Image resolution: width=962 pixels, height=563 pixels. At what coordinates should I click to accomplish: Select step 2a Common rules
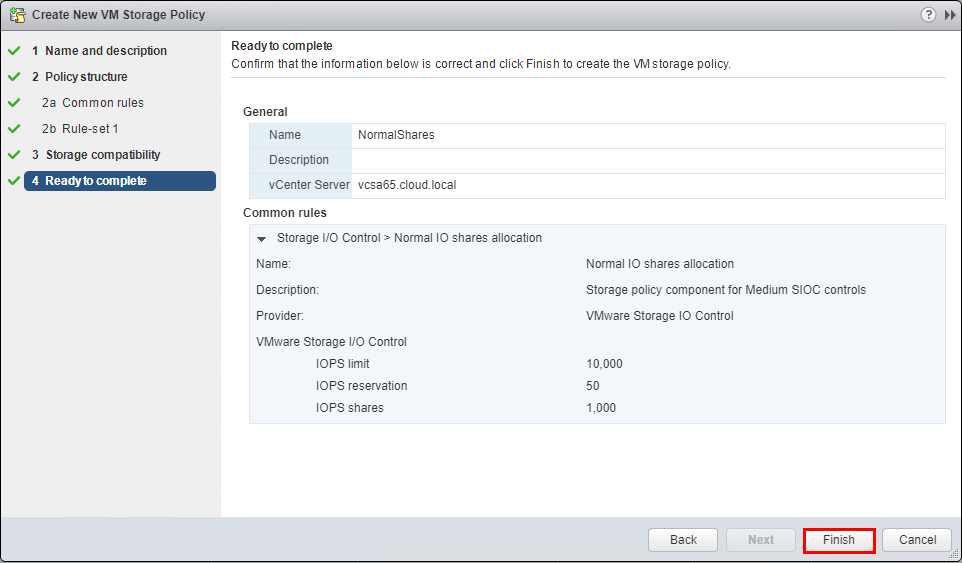tap(102, 103)
